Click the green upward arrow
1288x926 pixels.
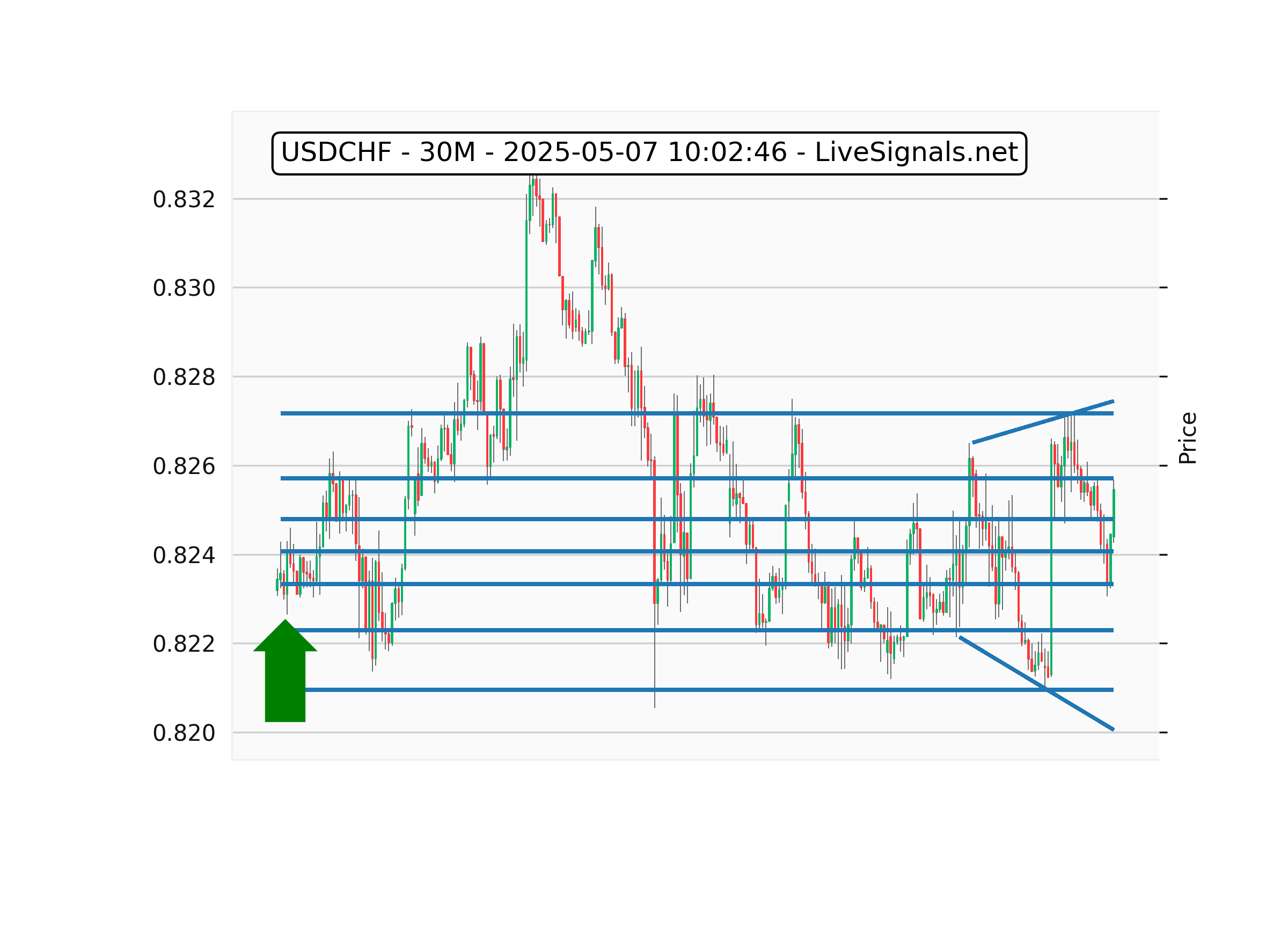[285, 675]
